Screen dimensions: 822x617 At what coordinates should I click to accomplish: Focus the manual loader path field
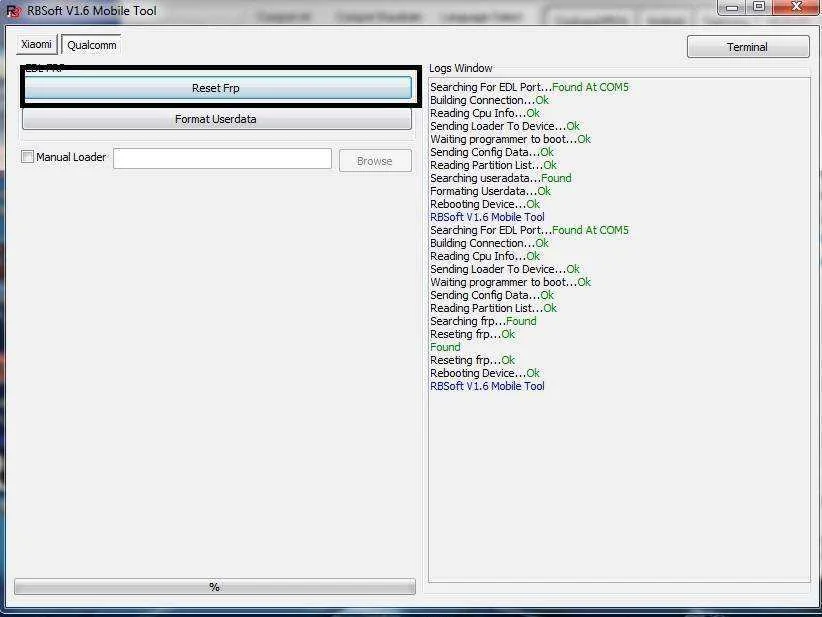[222, 159]
